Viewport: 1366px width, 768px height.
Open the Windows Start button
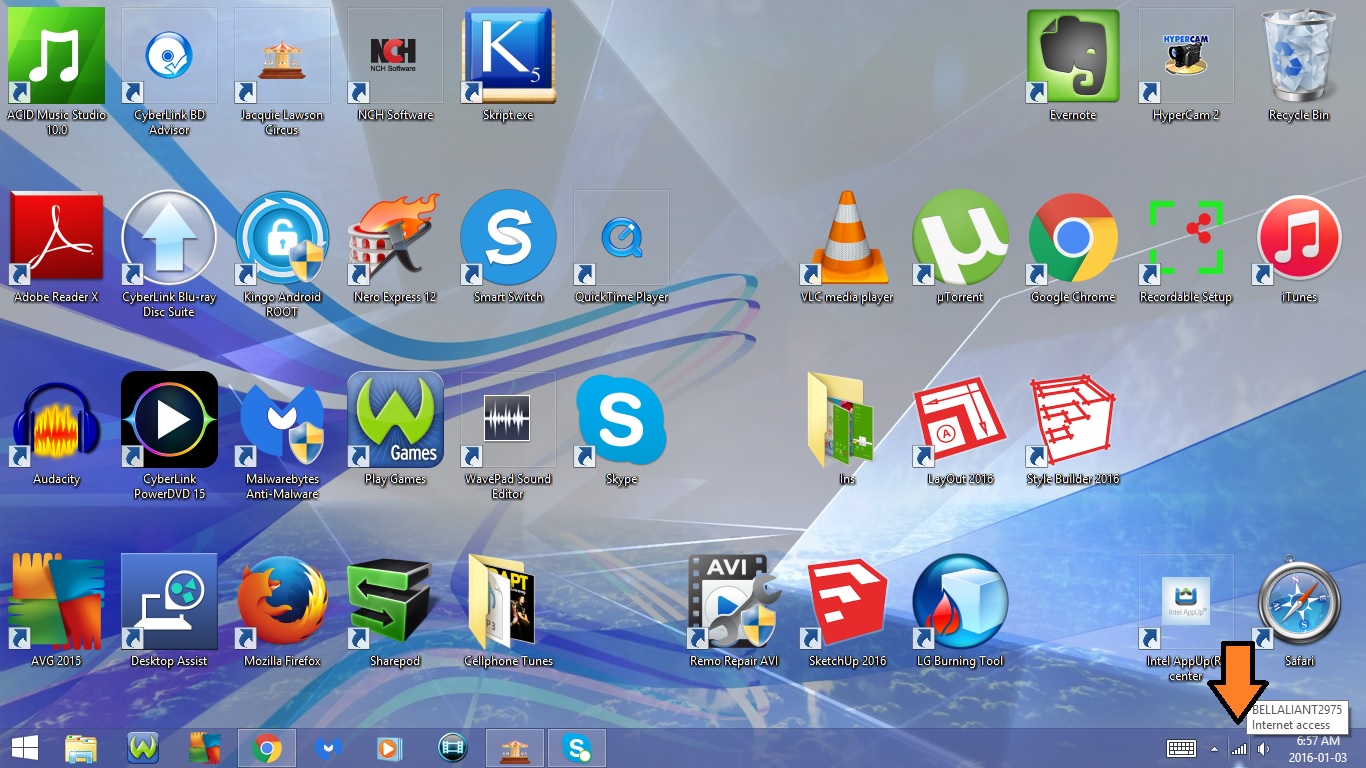(x=24, y=748)
